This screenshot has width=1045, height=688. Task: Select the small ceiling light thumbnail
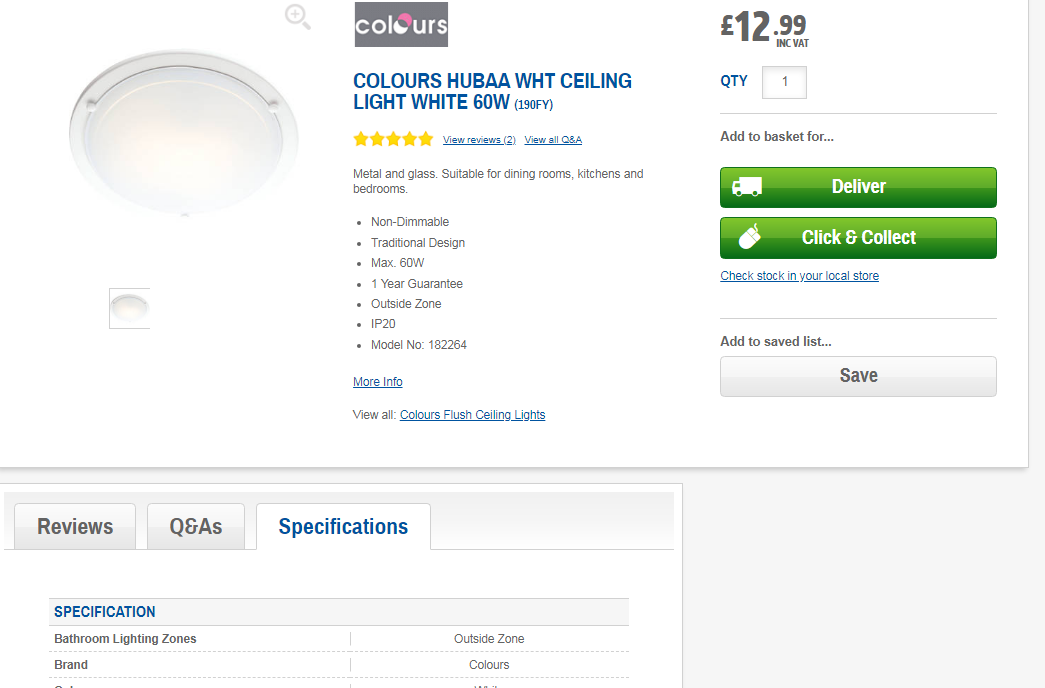tap(129, 308)
